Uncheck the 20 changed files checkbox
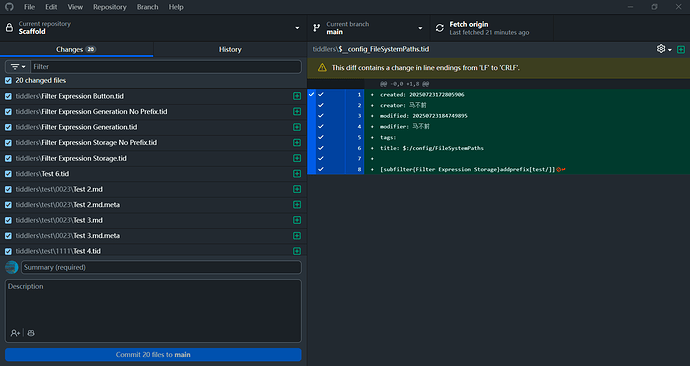 click(8, 81)
